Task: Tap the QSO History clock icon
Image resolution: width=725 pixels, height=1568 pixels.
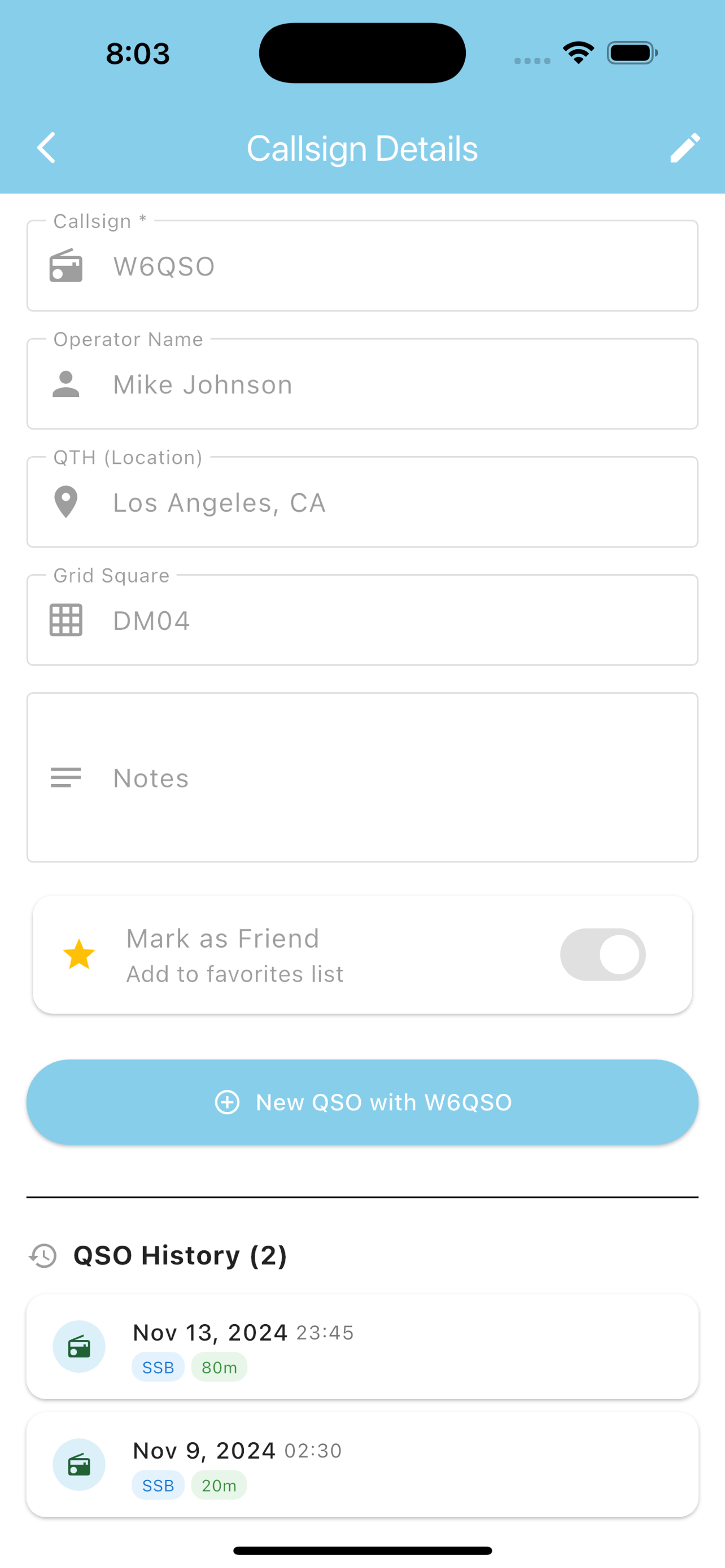Action: 43,1256
